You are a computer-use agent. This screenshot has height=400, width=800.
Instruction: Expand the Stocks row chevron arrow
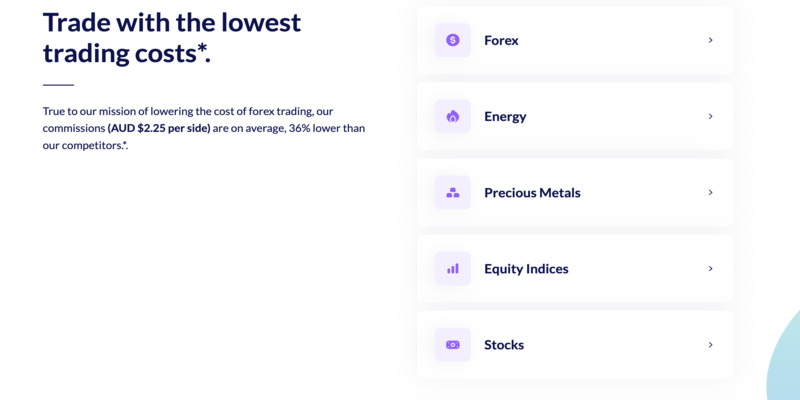(x=710, y=344)
